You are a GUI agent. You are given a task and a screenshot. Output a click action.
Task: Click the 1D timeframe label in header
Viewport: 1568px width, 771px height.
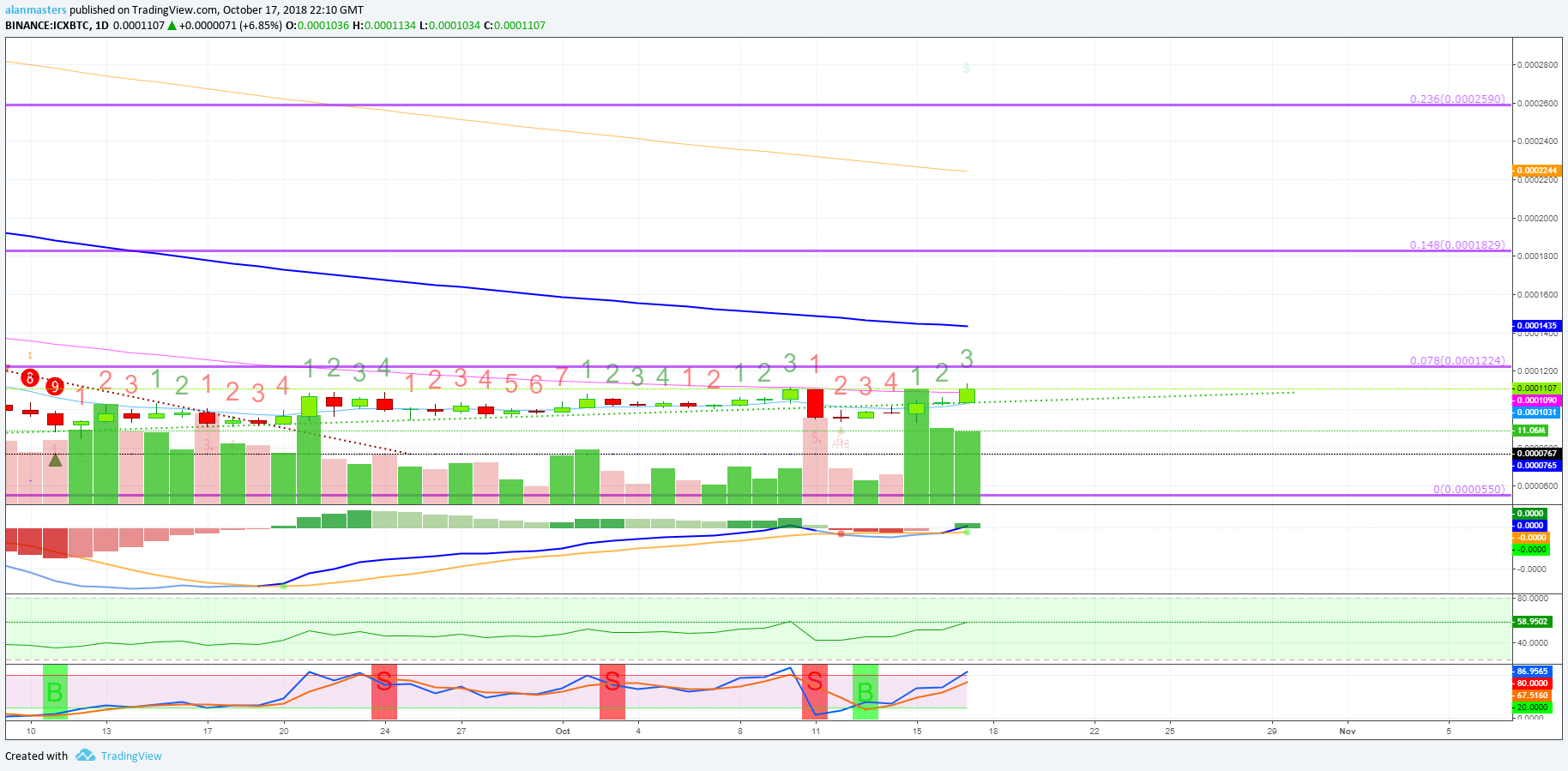pyautogui.click(x=102, y=26)
